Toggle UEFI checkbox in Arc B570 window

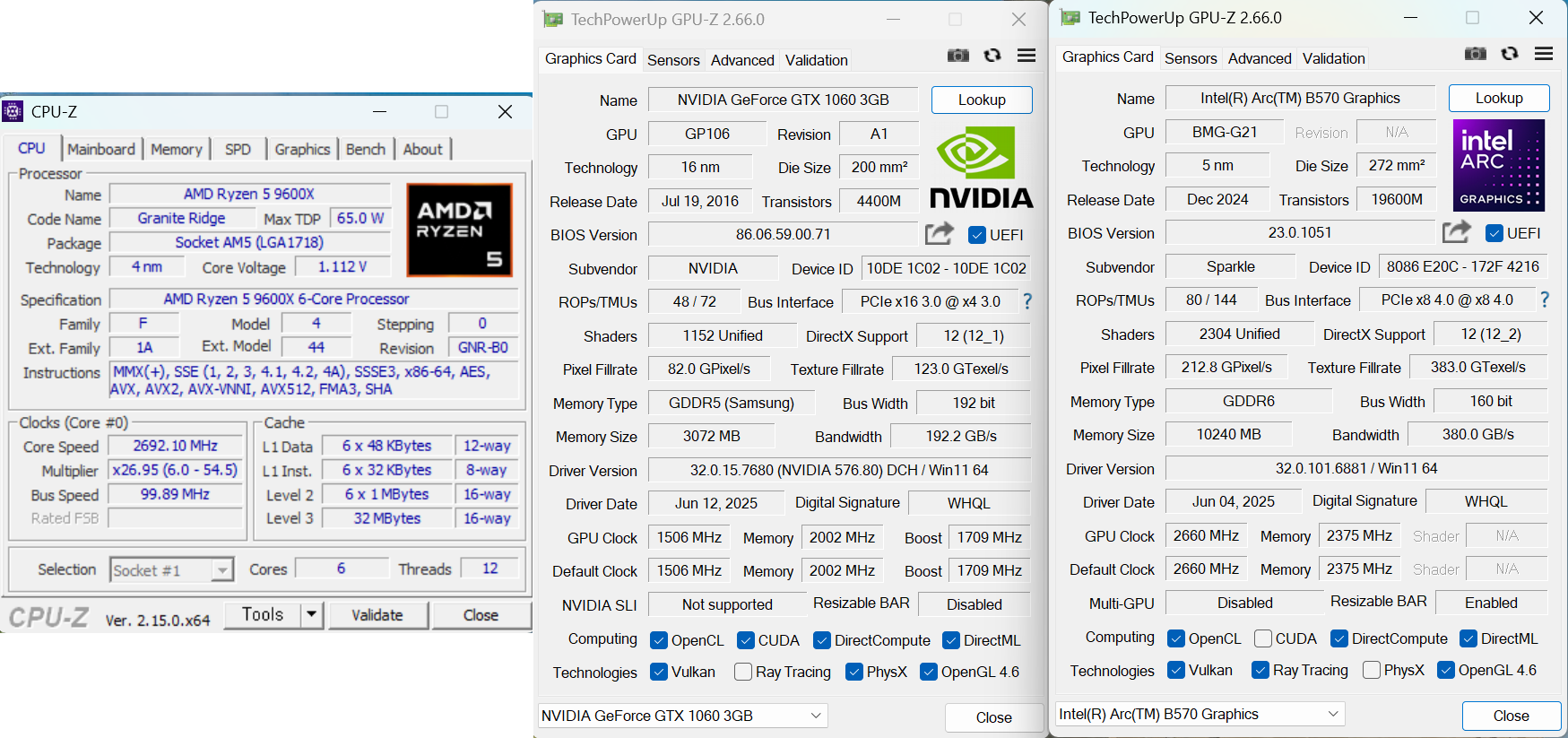click(1494, 233)
